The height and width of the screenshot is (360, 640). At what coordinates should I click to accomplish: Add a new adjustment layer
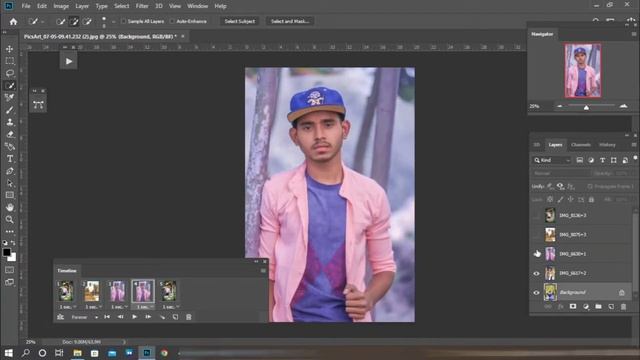[x=586, y=307]
